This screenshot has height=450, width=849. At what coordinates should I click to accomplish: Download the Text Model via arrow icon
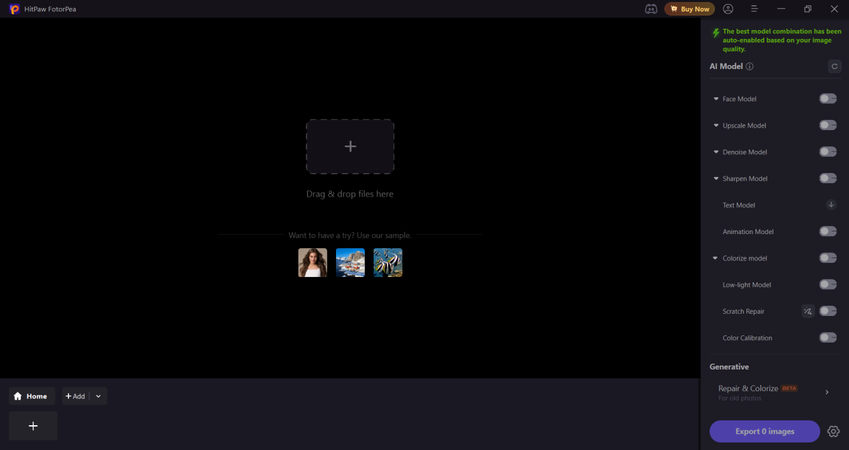(x=831, y=205)
